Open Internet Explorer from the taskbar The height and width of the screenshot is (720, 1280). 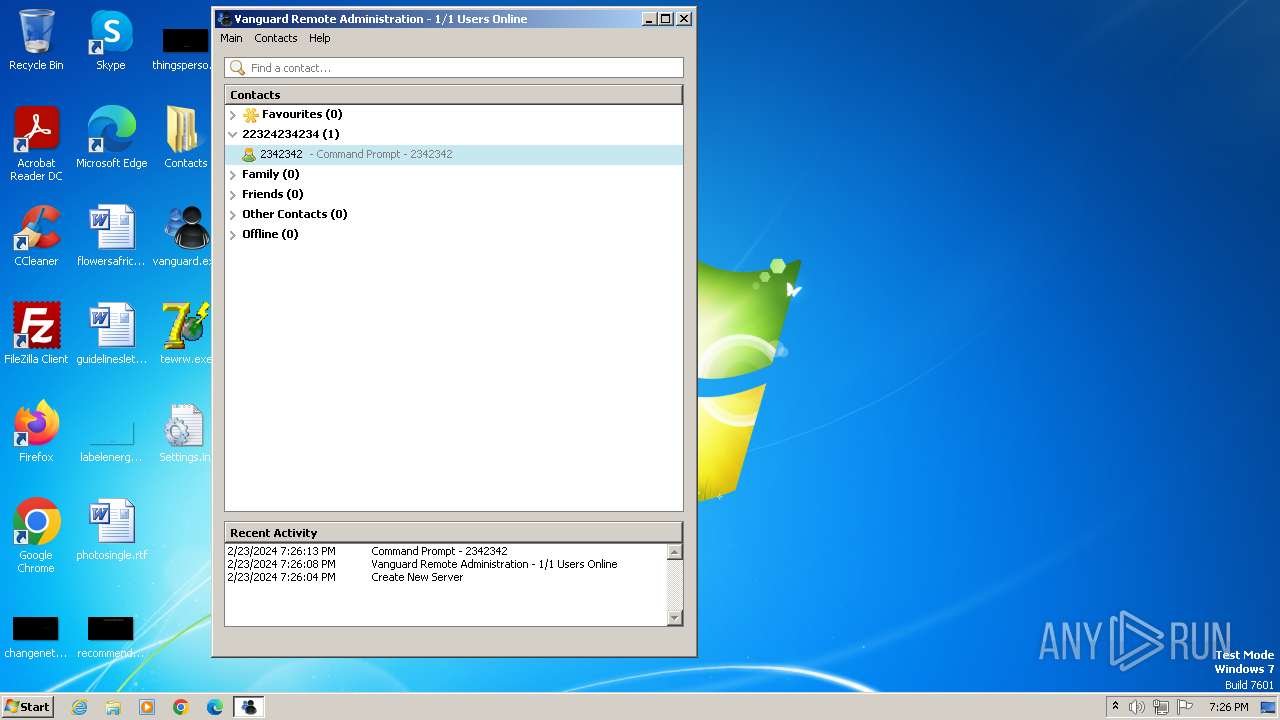coord(79,707)
